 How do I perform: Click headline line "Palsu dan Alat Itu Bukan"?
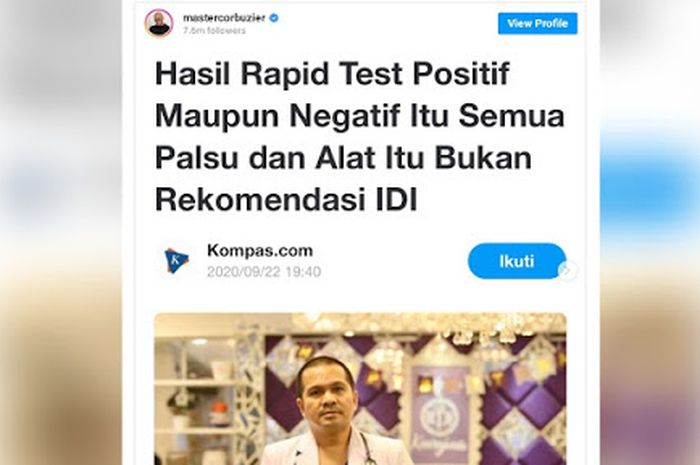343,158
